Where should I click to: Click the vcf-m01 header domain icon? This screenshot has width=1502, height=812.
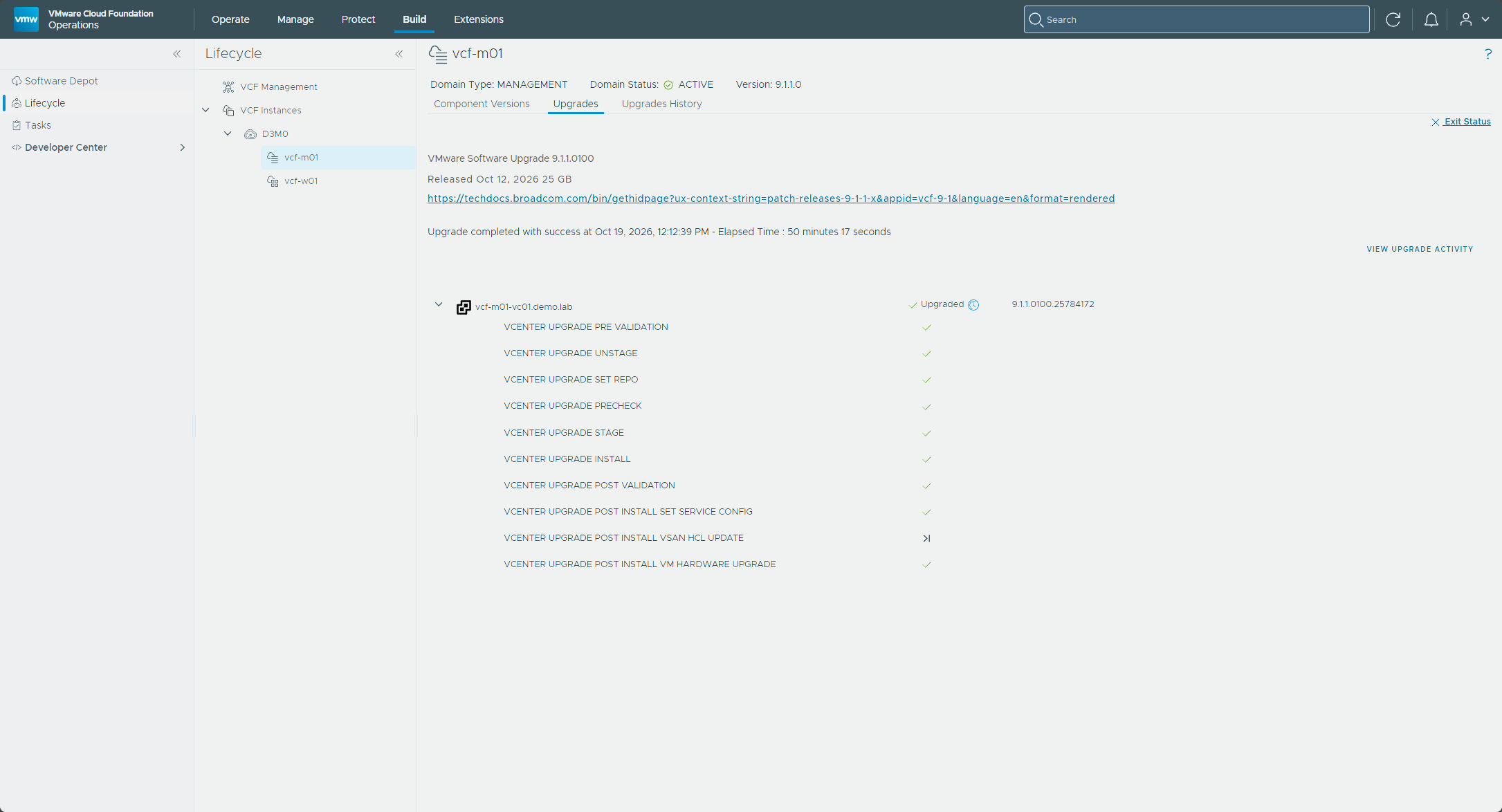(438, 54)
